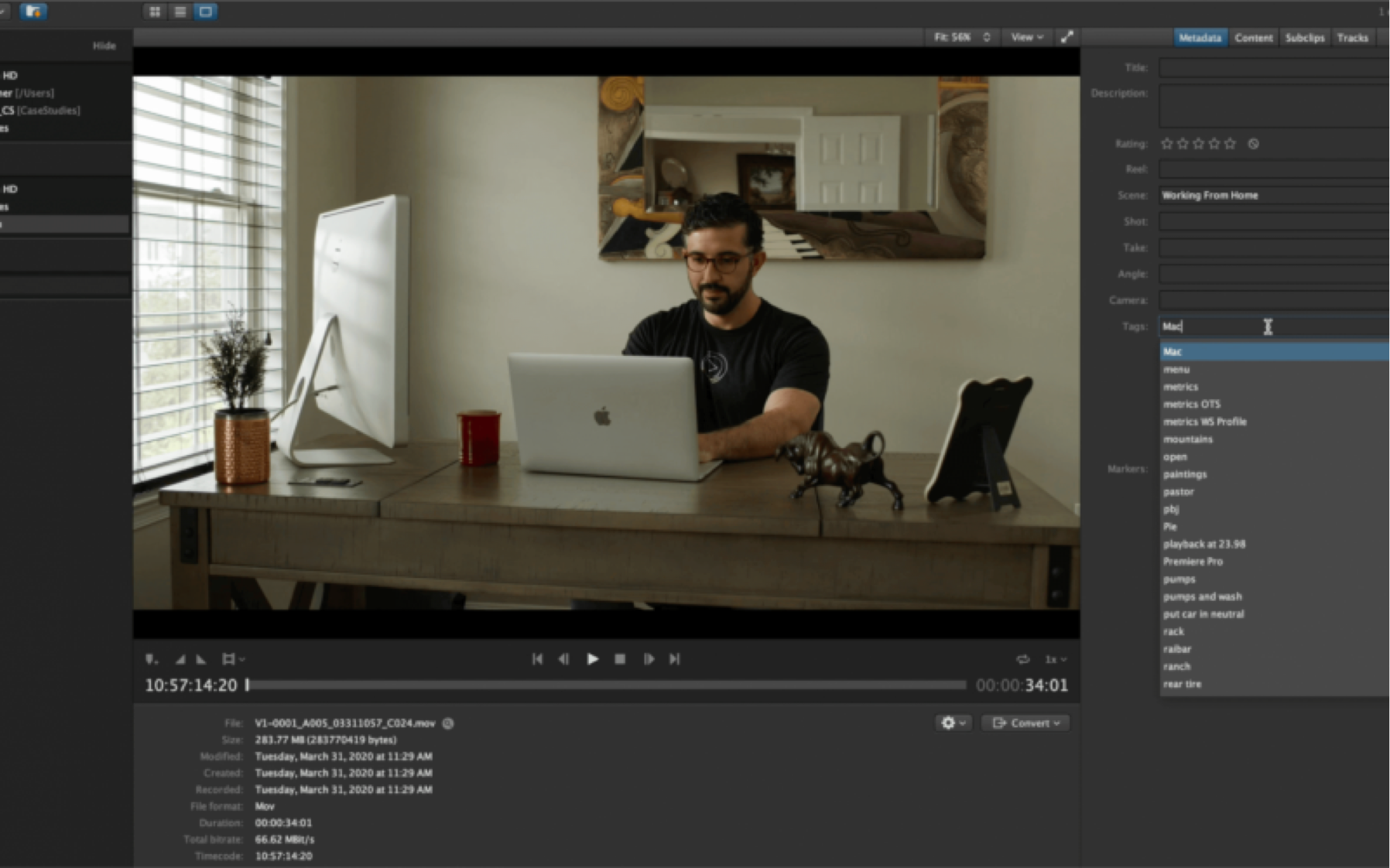1390x868 pixels.
Task: Switch to grid view mode
Action: [x=155, y=12]
